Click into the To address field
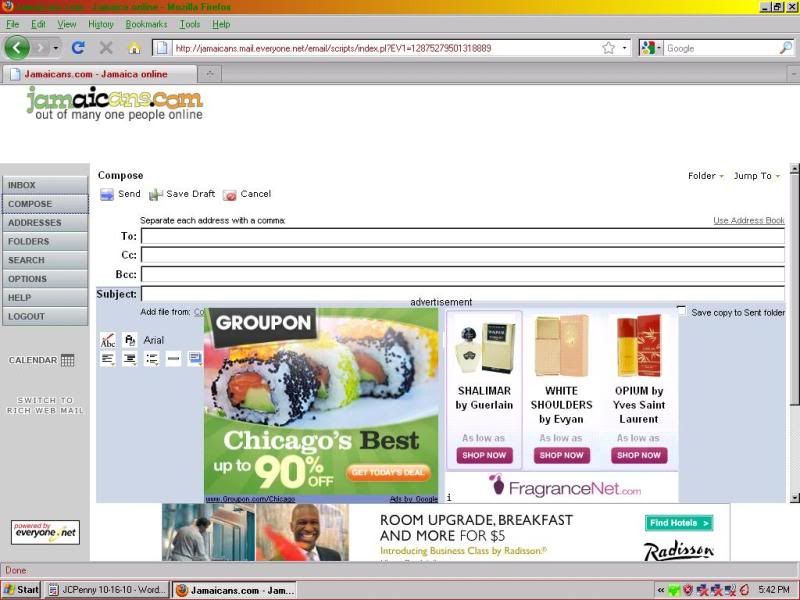 point(463,236)
